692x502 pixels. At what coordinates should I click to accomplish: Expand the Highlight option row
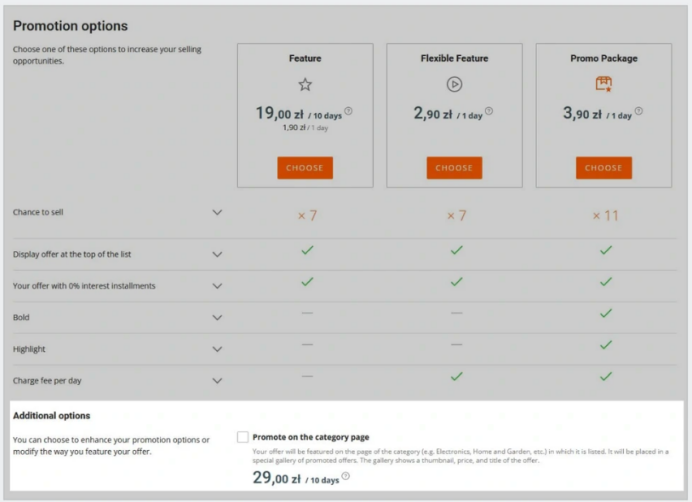pyautogui.click(x=217, y=349)
